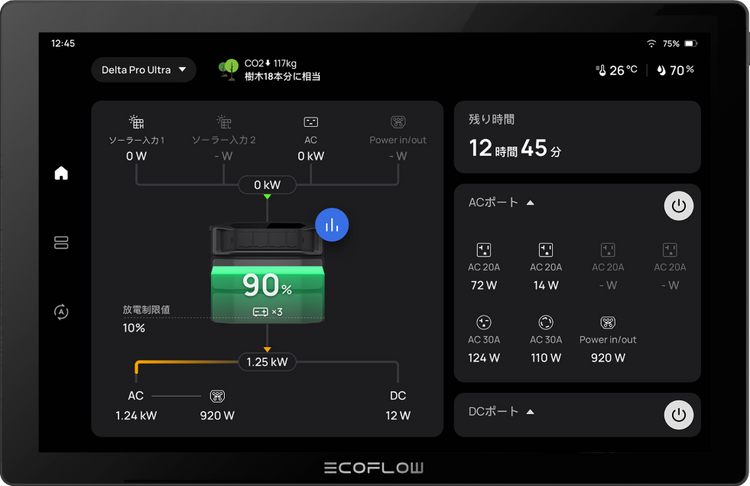Open the device list icon in sidebar
Image resolution: width=750 pixels, height=486 pixels.
click(x=61, y=243)
